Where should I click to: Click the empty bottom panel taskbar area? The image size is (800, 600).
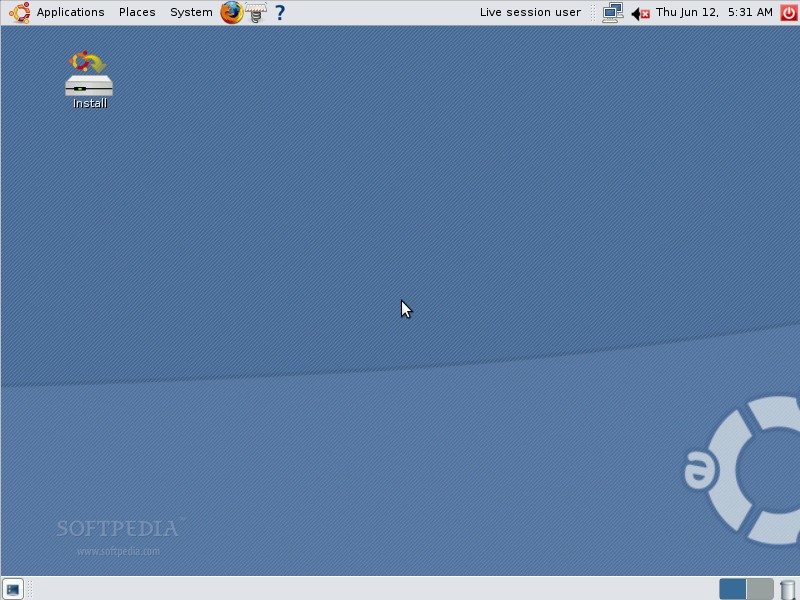[x=370, y=589]
